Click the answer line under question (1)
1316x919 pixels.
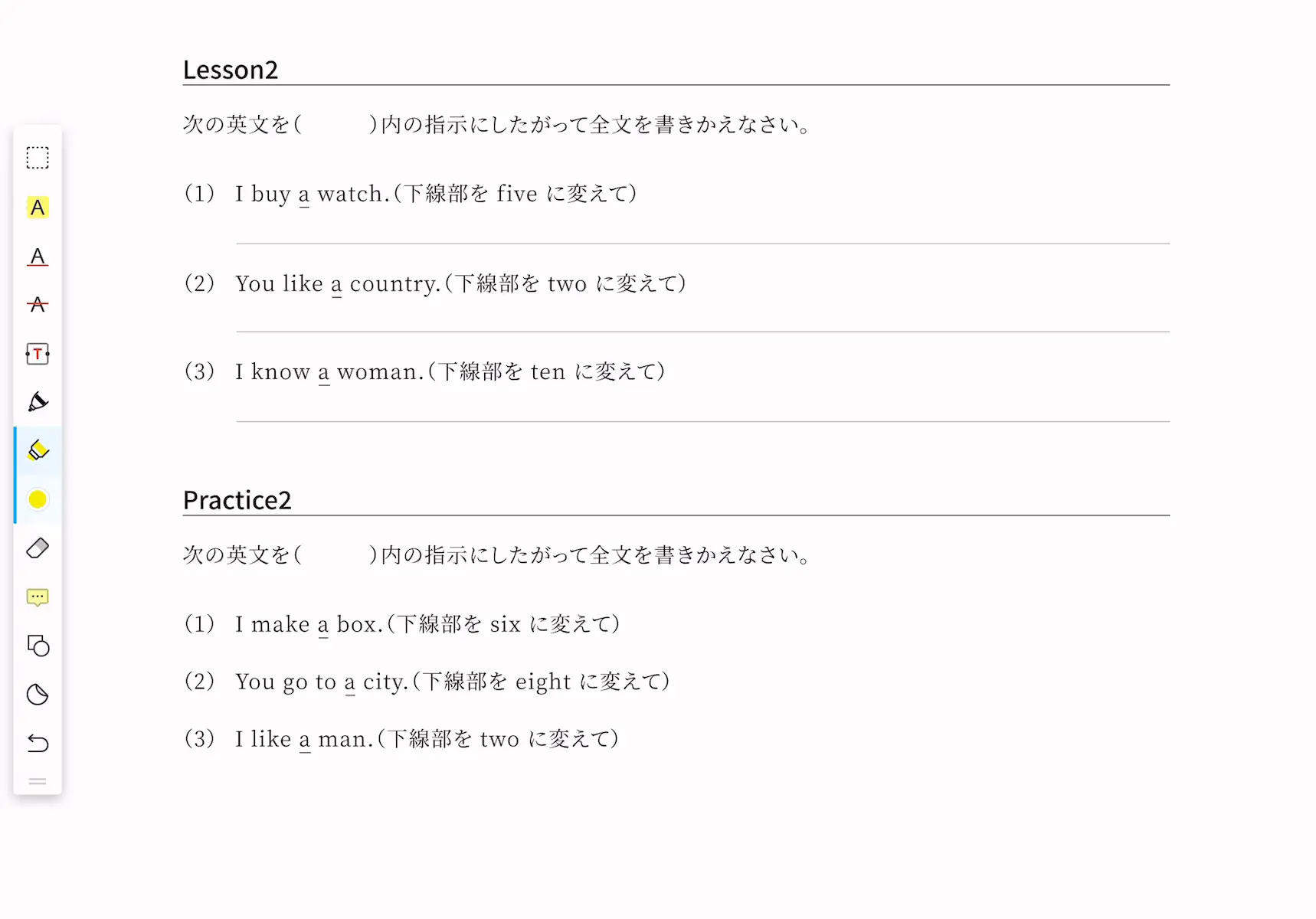tap(702, 244)
